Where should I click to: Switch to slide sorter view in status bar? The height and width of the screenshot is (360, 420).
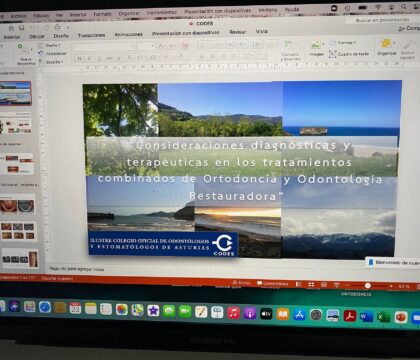click(x=311, y=284)
